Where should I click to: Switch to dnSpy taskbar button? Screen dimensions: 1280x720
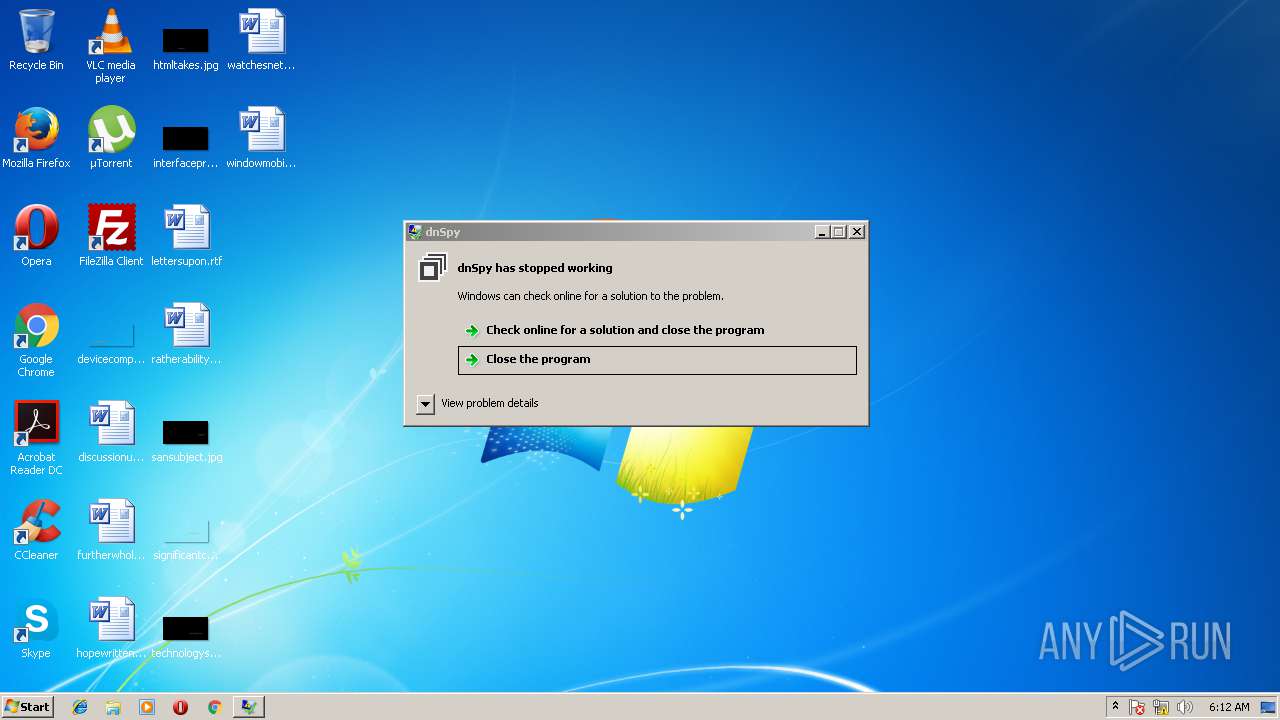click(248, 707)
